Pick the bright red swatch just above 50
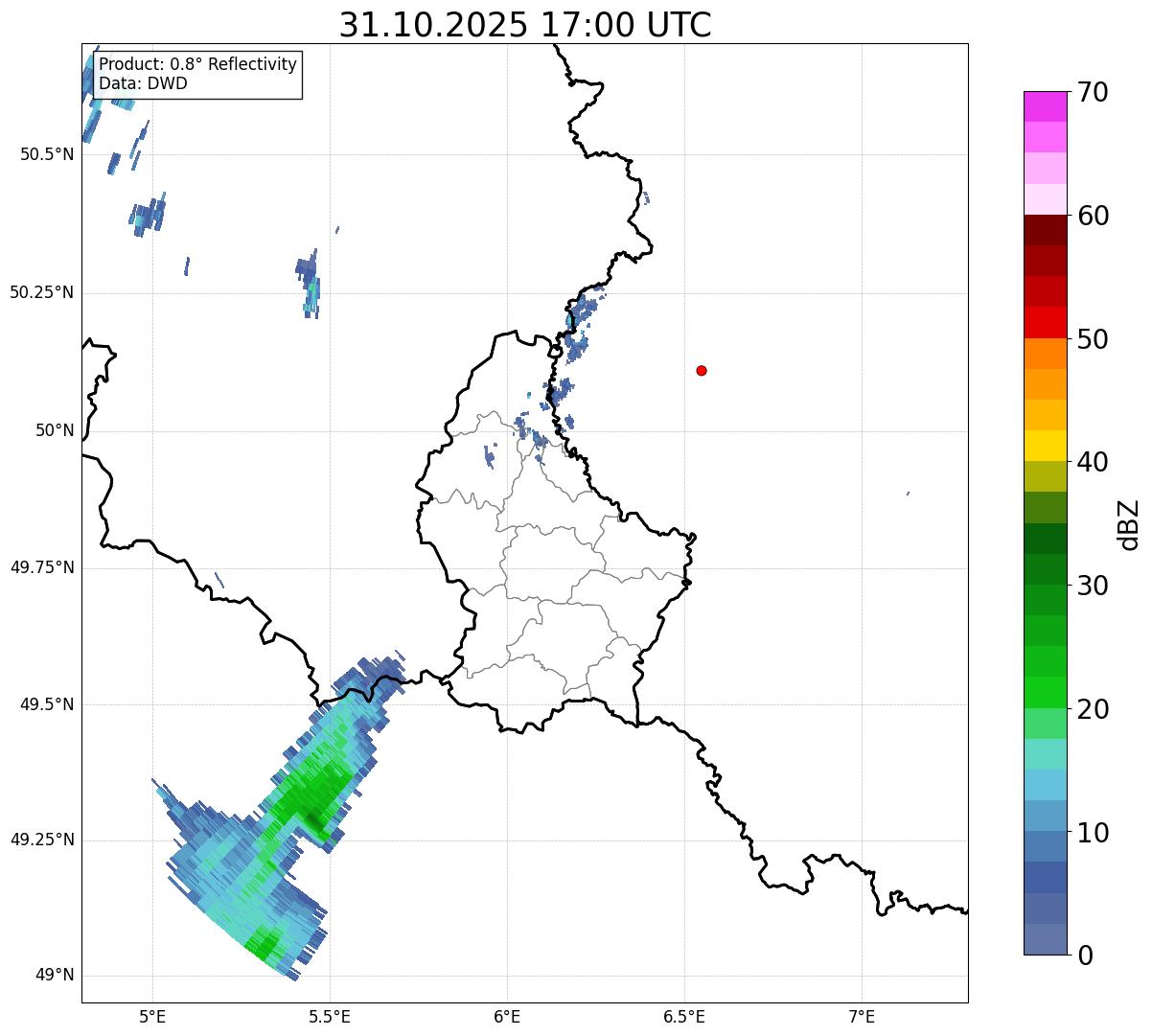 click(x=1045, y=322)
